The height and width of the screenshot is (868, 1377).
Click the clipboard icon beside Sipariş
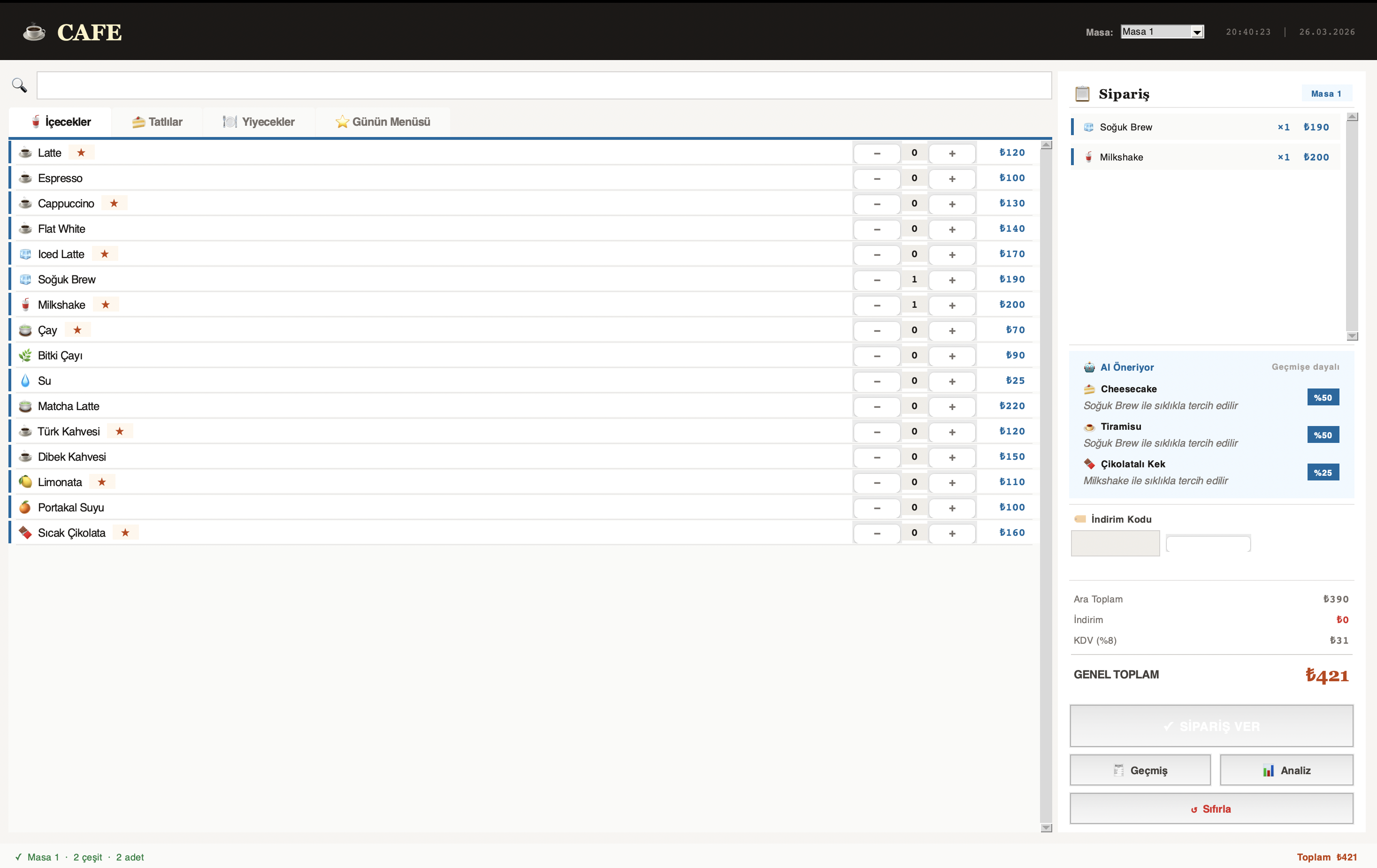click(1082, 93)
